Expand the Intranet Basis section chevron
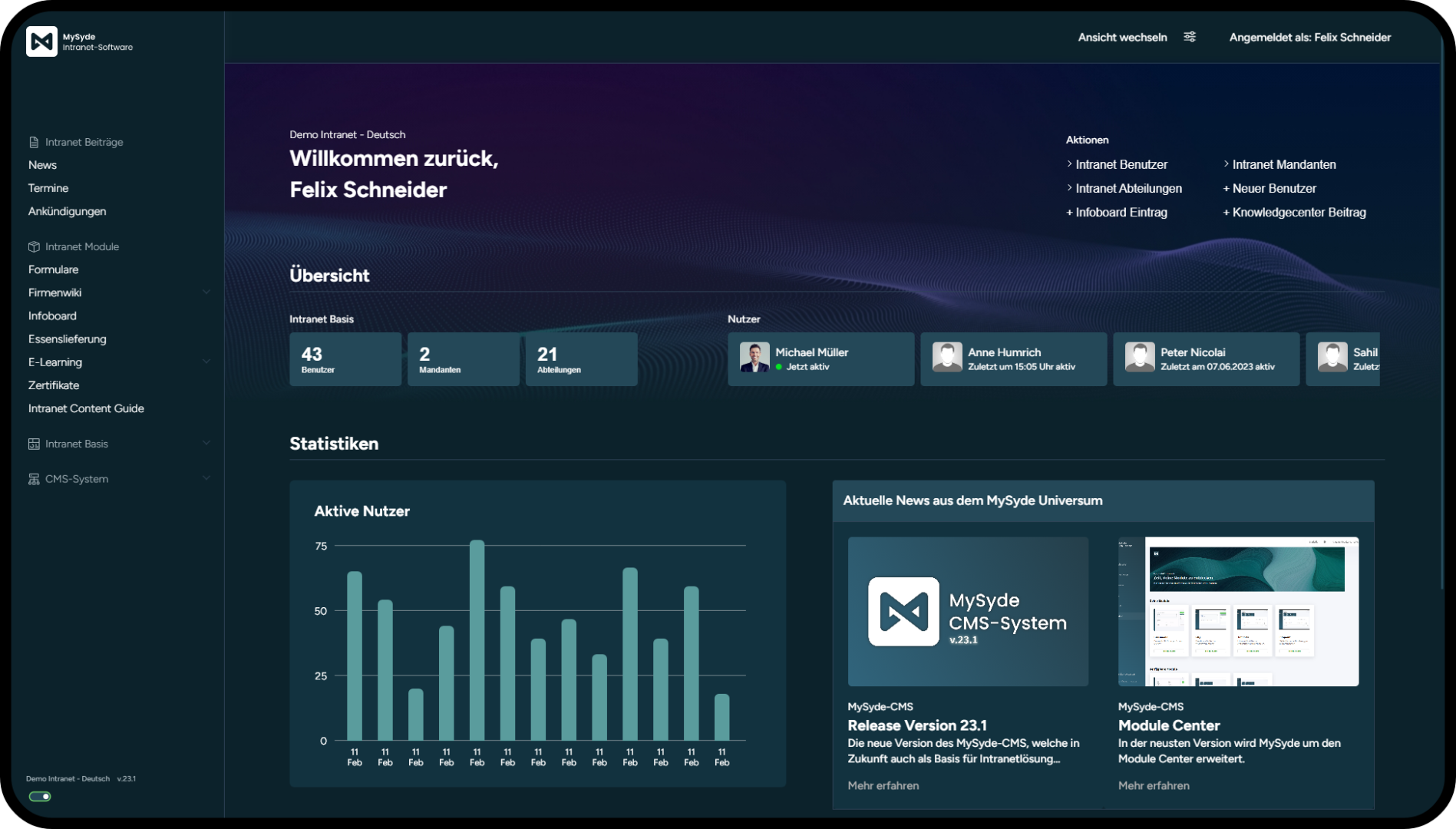 tap(206, 444)
